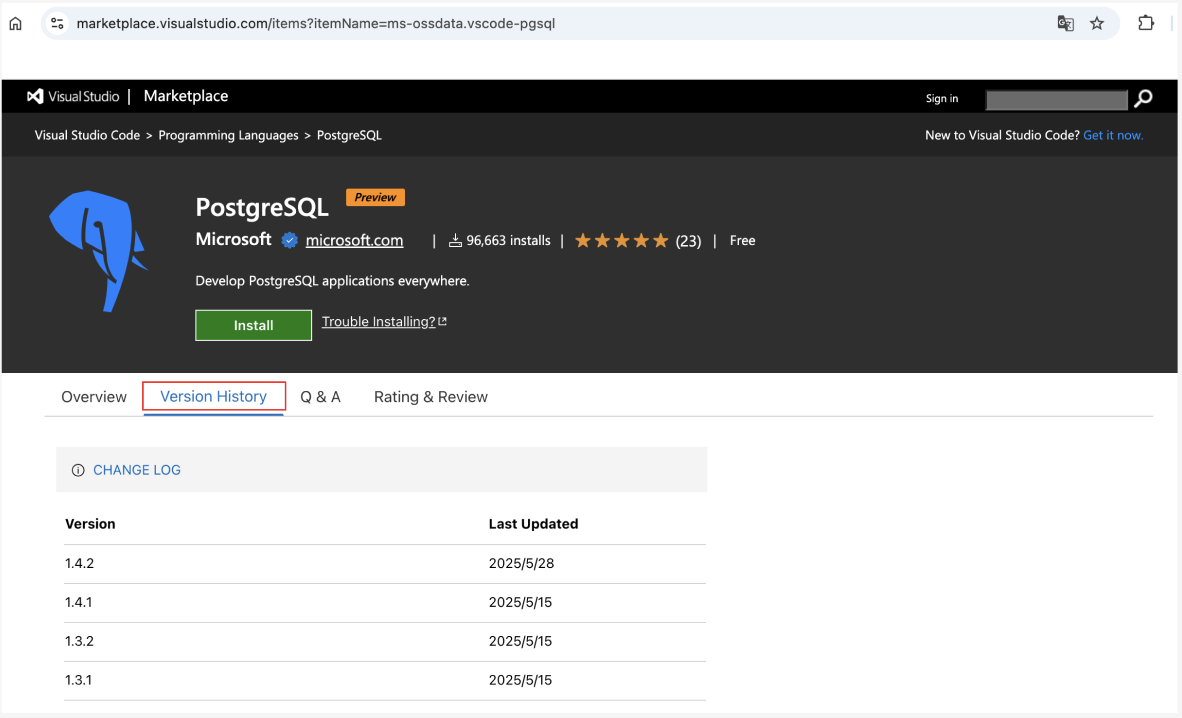Select version 1.3.2 cell

79,641
